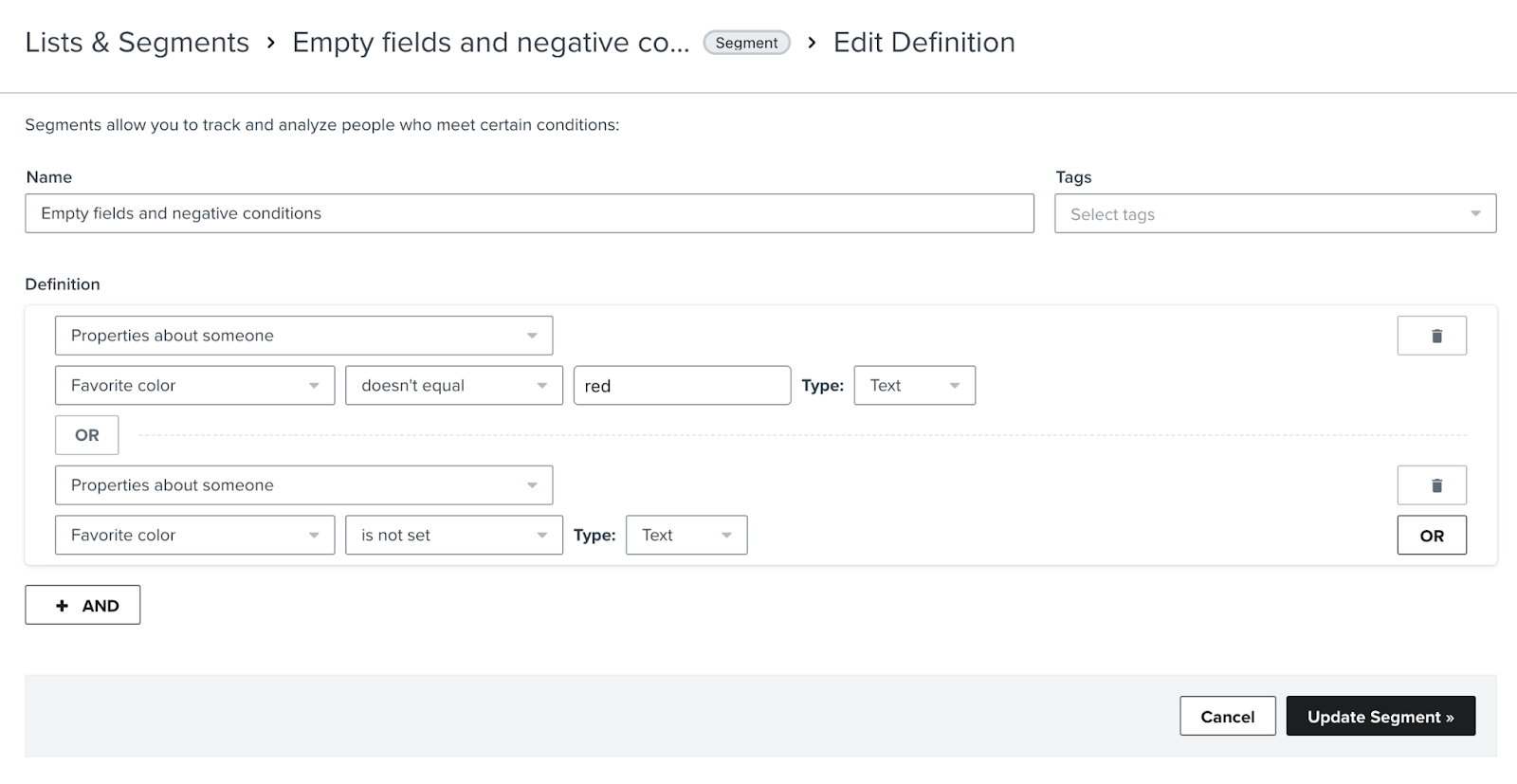
Task: Open the second 'Properties about someone' dropdown
Action: point(303,485)
